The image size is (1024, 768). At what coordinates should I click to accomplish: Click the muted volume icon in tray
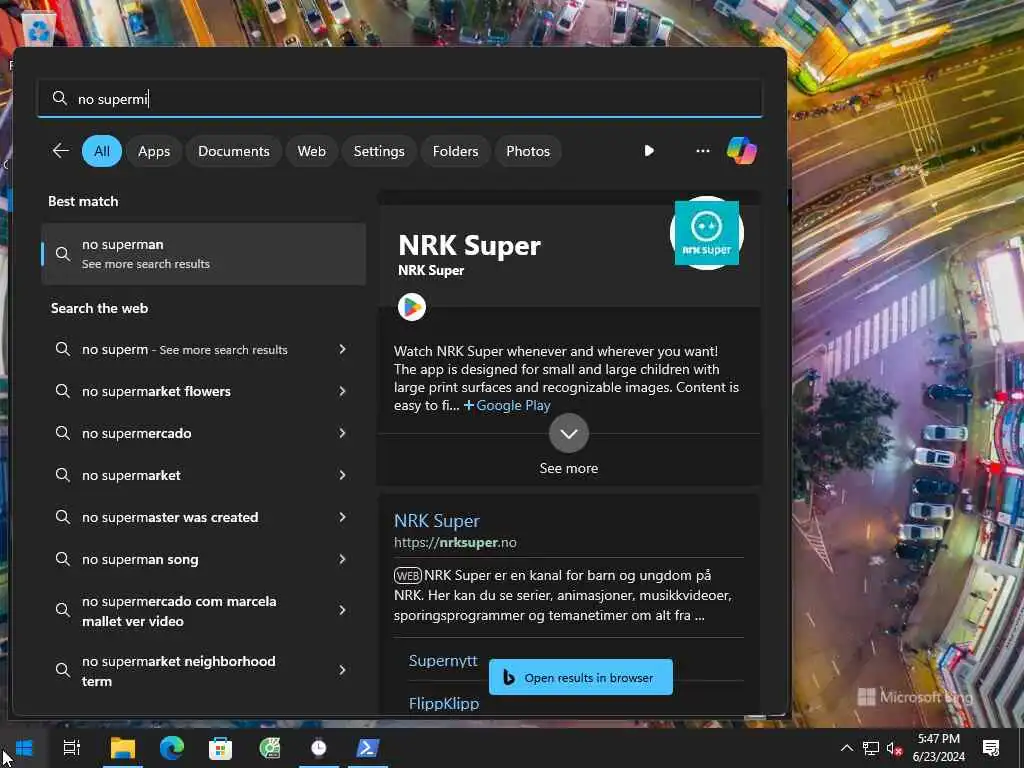[894, 748]
